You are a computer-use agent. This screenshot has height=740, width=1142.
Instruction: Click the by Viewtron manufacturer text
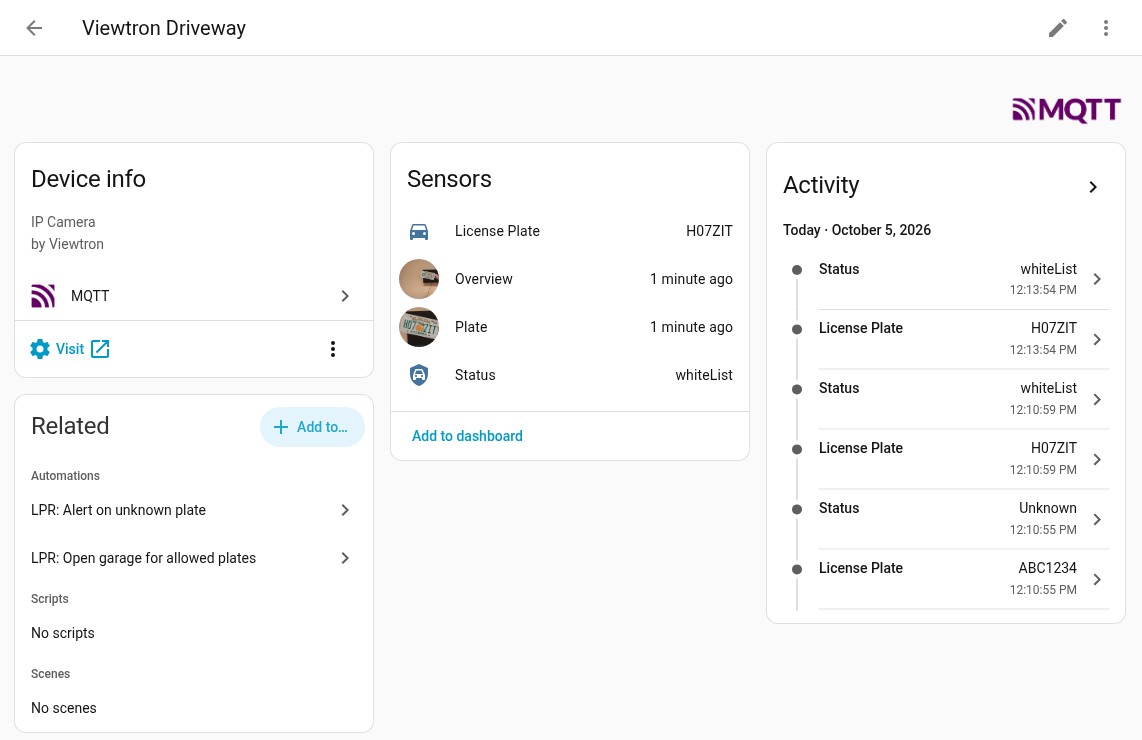67,244
